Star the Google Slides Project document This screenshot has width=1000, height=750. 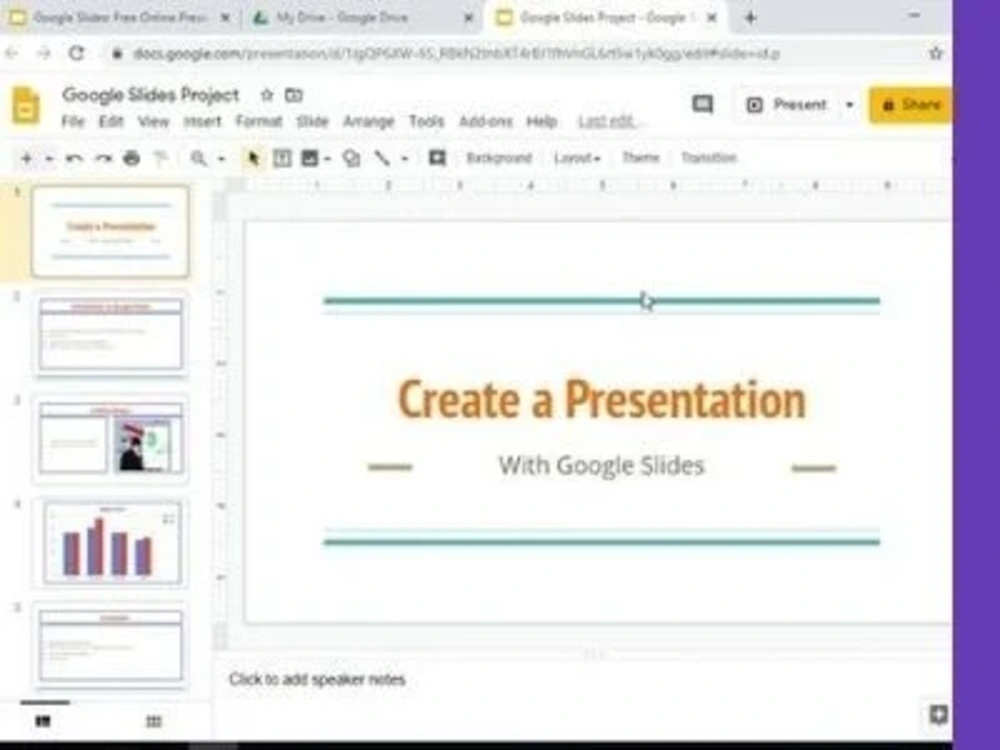tap(267, 95)
